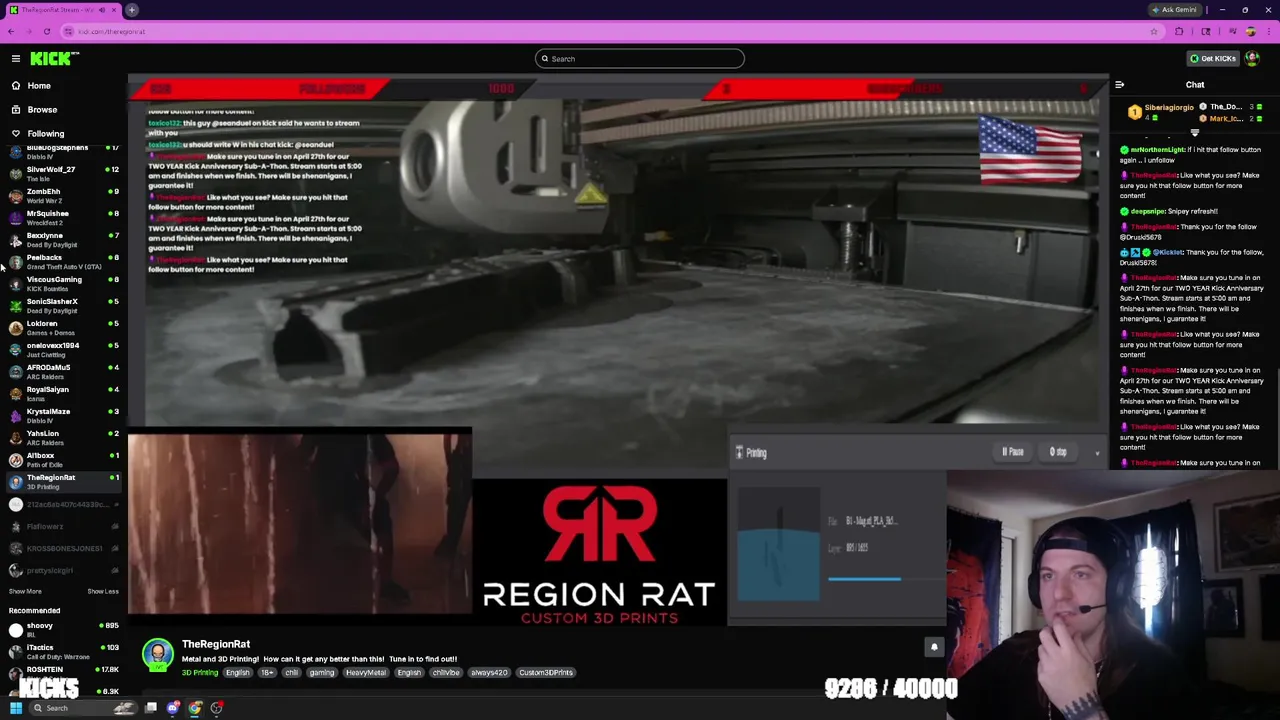Click the Get KICKs button
This screenshot has height=720, width=1280.
coord(1213,59)
